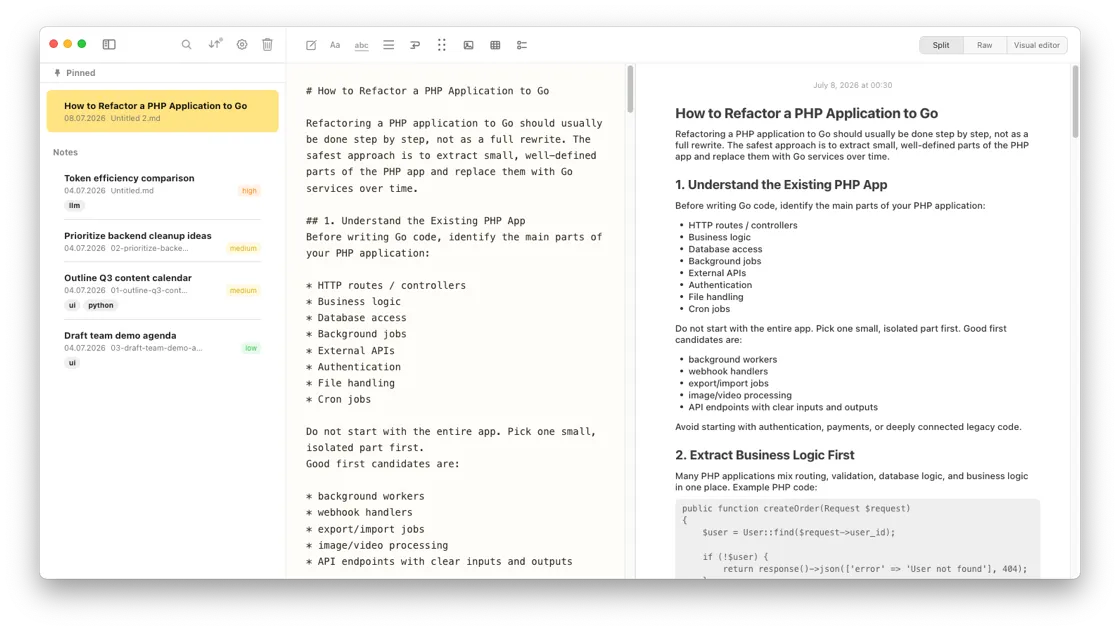Image resolution: width=1120 pixels, height=631 pixels.
Task: Insert a checklist via task list icon
Action: click(522, 45)
